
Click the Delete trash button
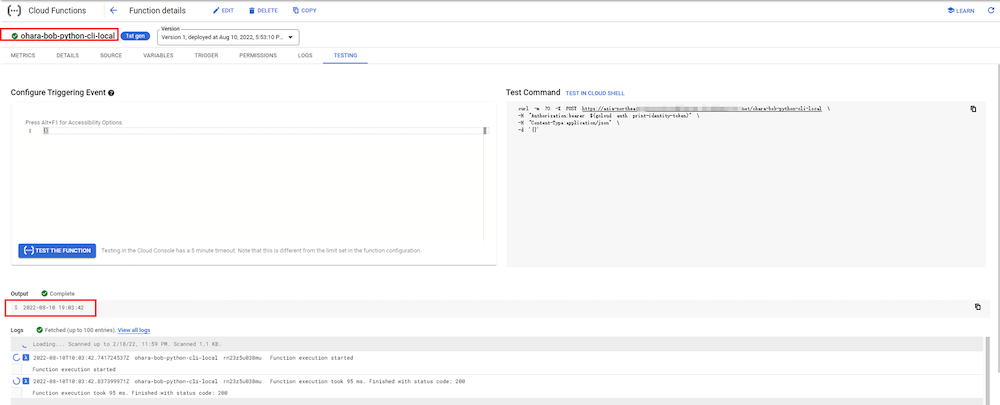click(263, 10)
